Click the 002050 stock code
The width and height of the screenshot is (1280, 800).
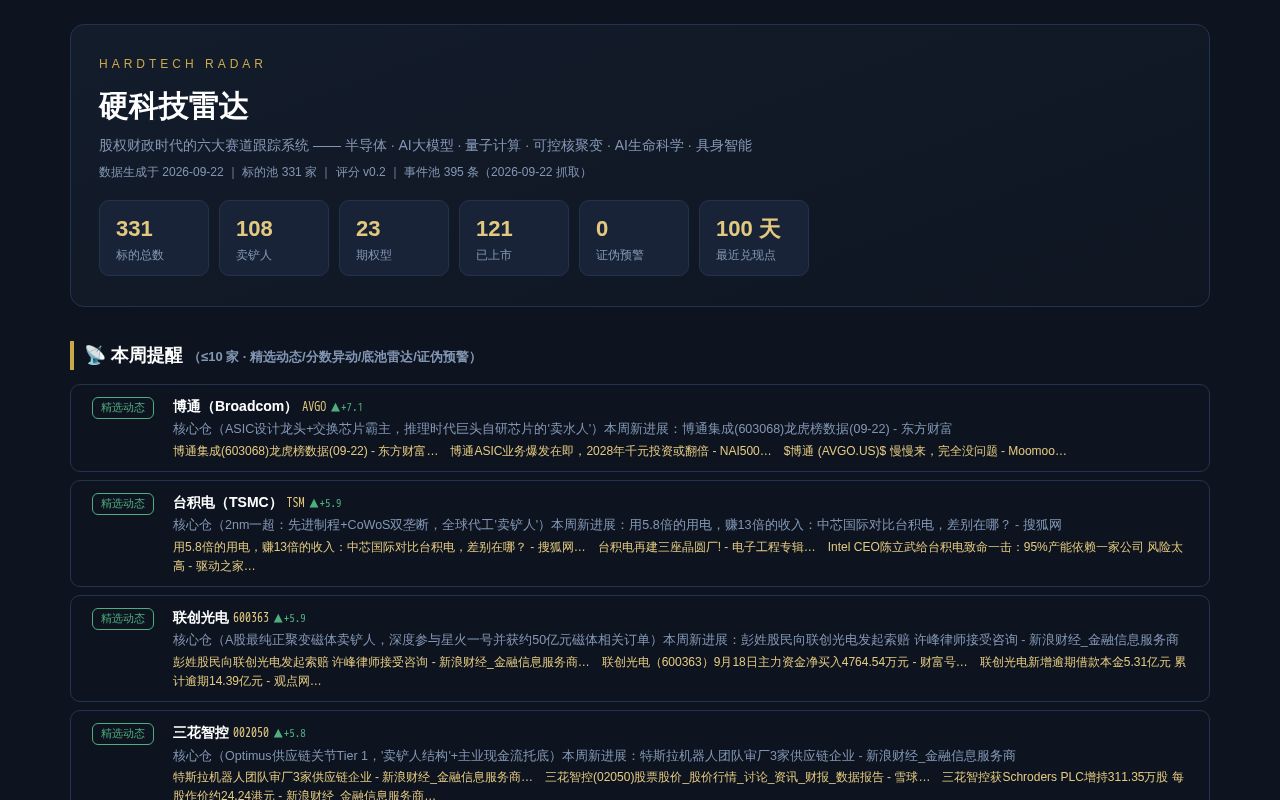[x=251, y=734]
